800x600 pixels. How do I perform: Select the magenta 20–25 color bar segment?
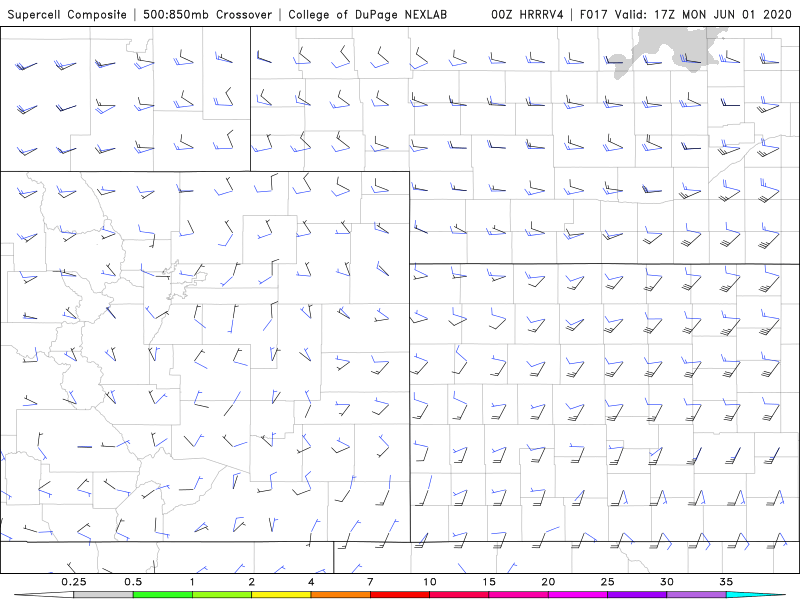coord(578,595)
